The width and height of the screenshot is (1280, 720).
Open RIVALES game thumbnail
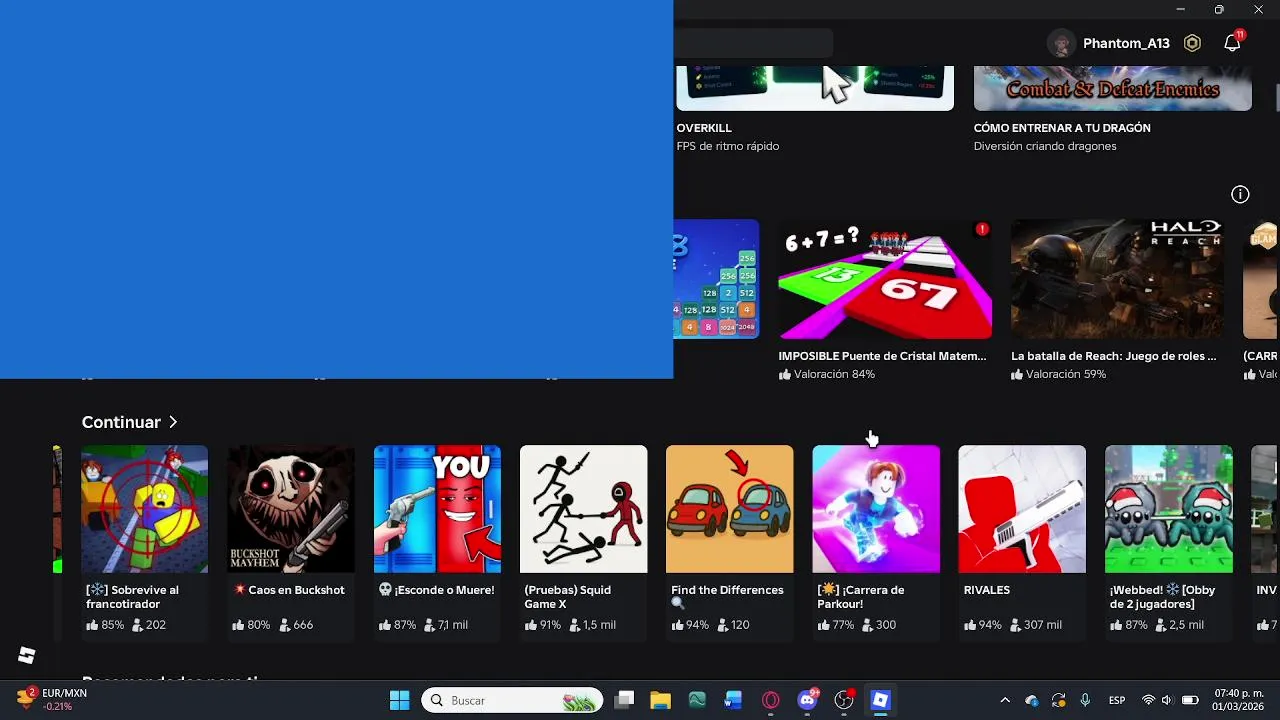[1022, 509]
